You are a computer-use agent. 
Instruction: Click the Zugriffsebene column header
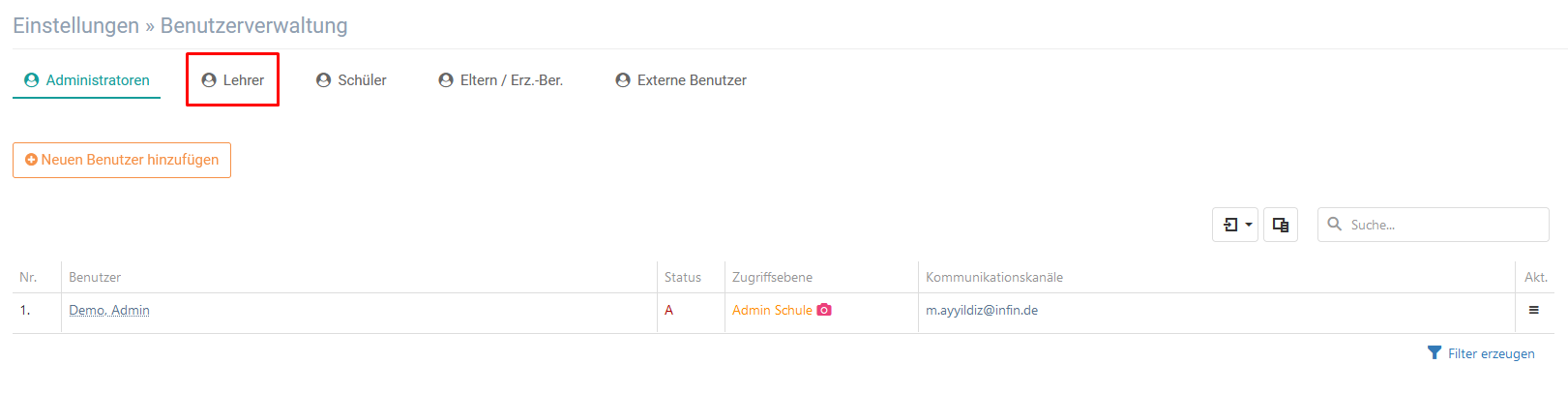tap(772, 277)
